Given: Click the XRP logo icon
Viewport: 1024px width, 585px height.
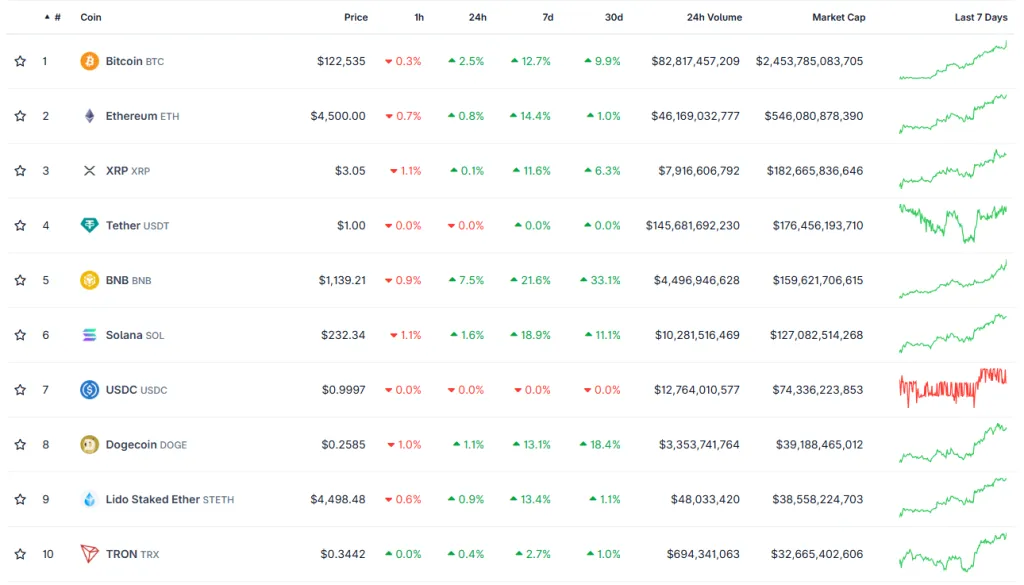Looking at the screenshot, I should click(x=90, y=171).
